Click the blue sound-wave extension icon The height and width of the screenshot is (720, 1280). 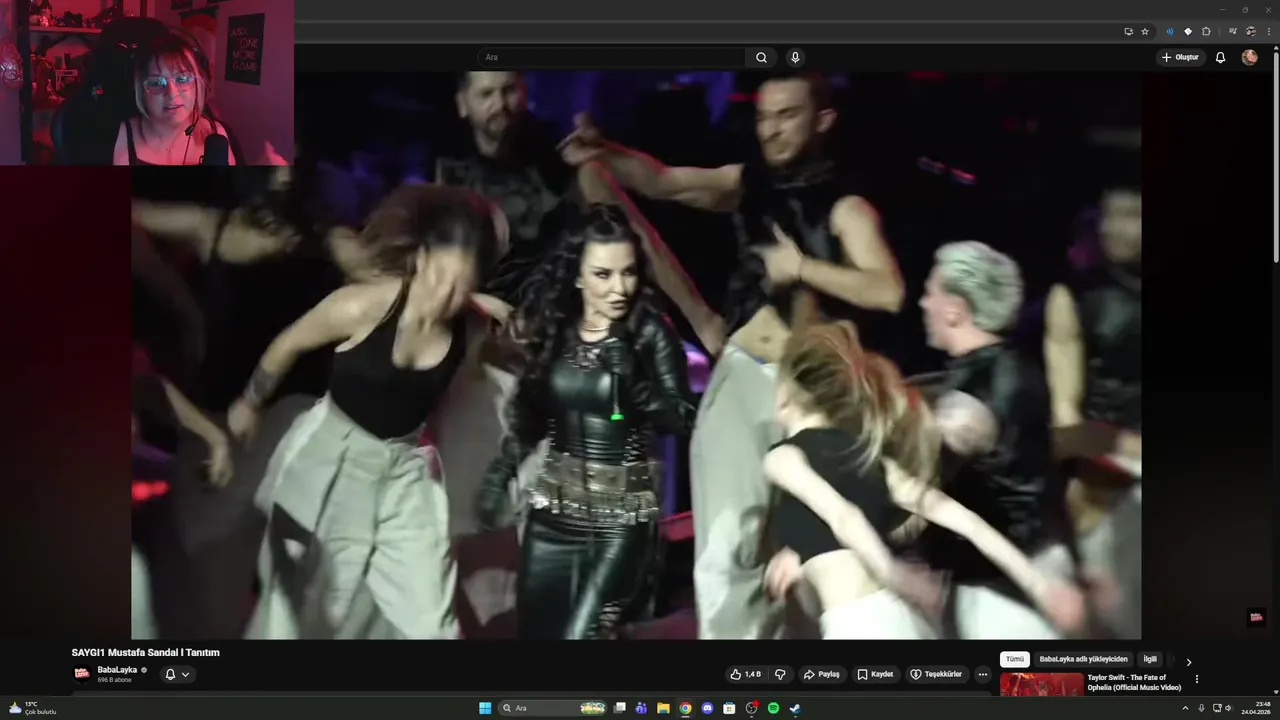1170,31
